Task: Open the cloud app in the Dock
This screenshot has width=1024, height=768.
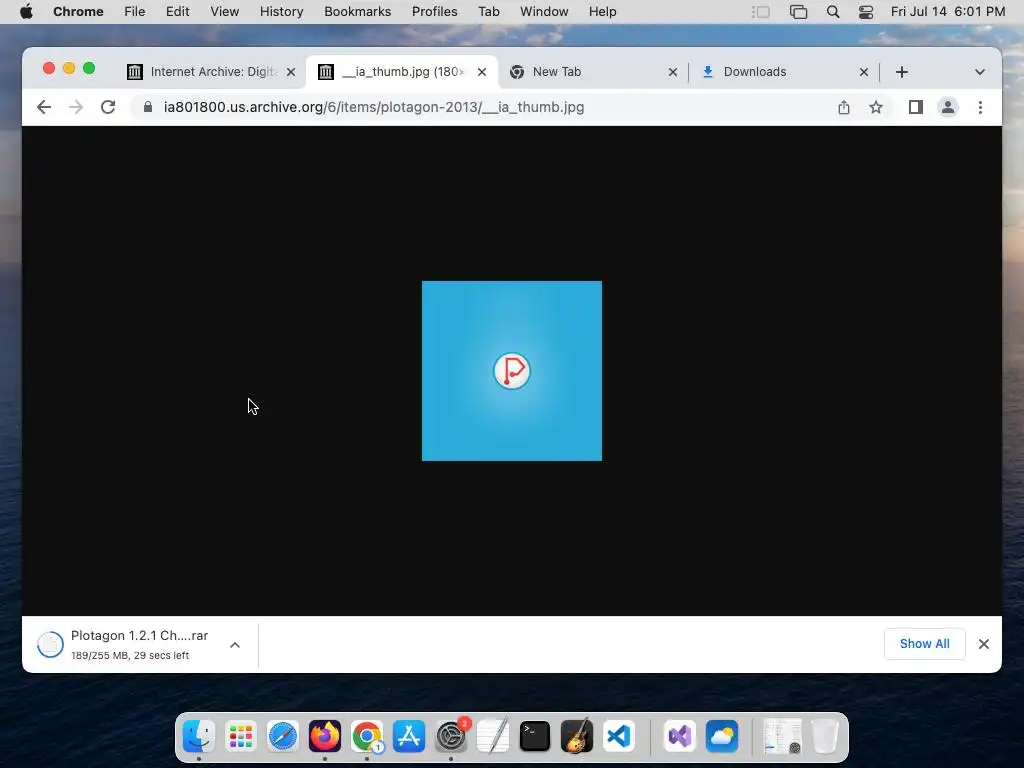Action: [x=722, y=737]
